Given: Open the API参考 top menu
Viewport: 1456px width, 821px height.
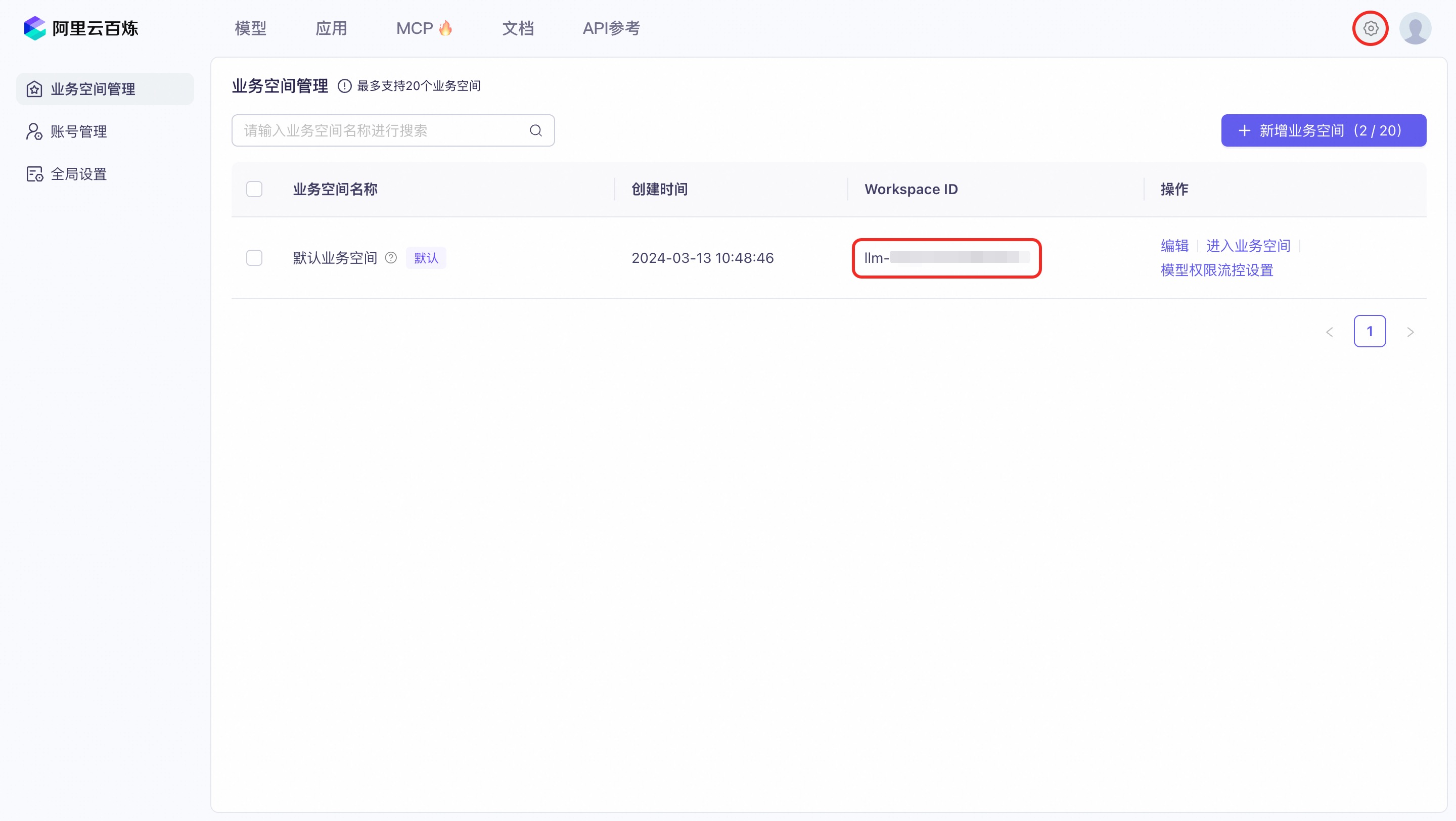Looking at the screenshot, I should [x=611, y=28].
